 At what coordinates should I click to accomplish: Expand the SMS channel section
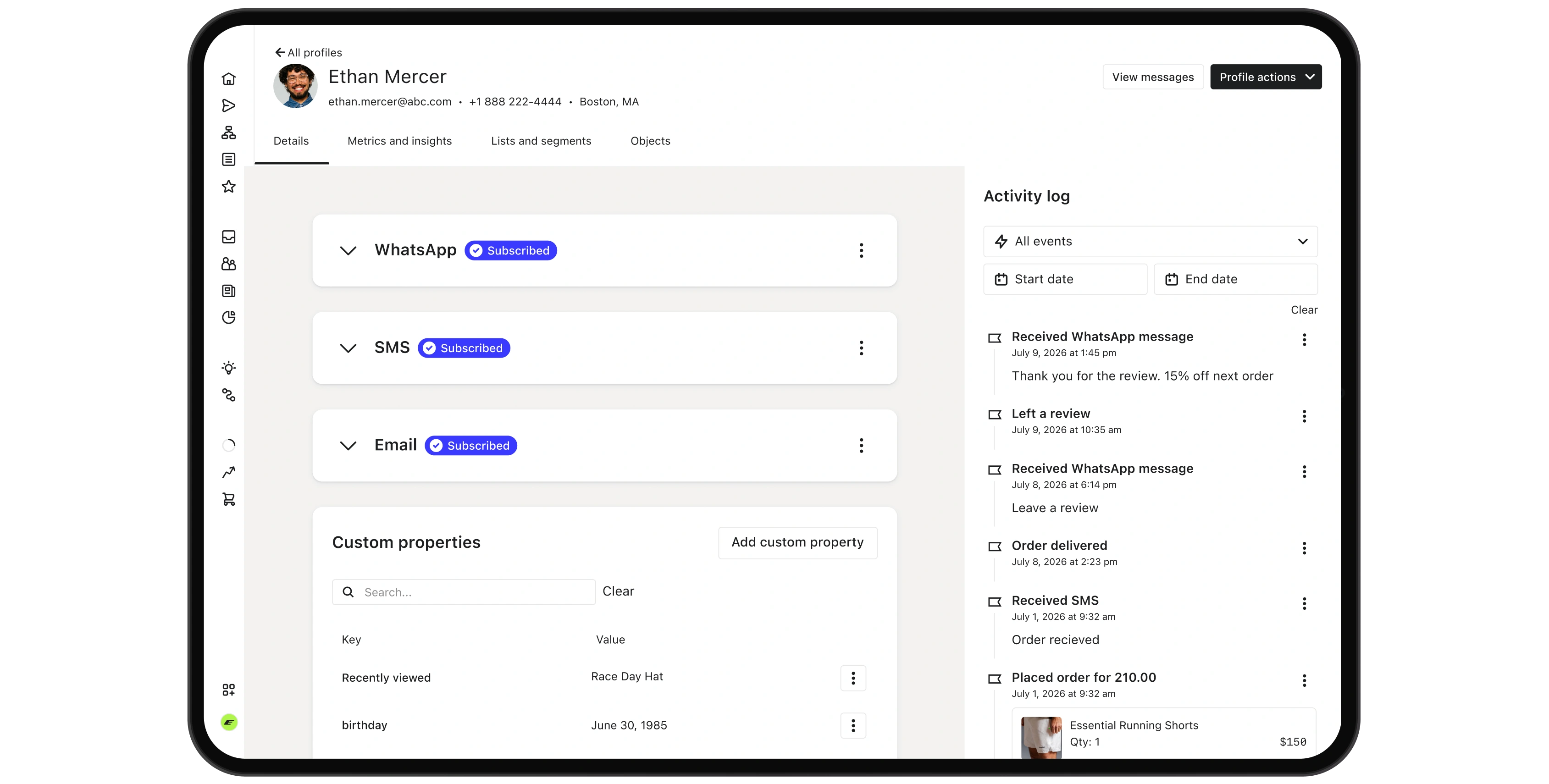coord(348,348)
